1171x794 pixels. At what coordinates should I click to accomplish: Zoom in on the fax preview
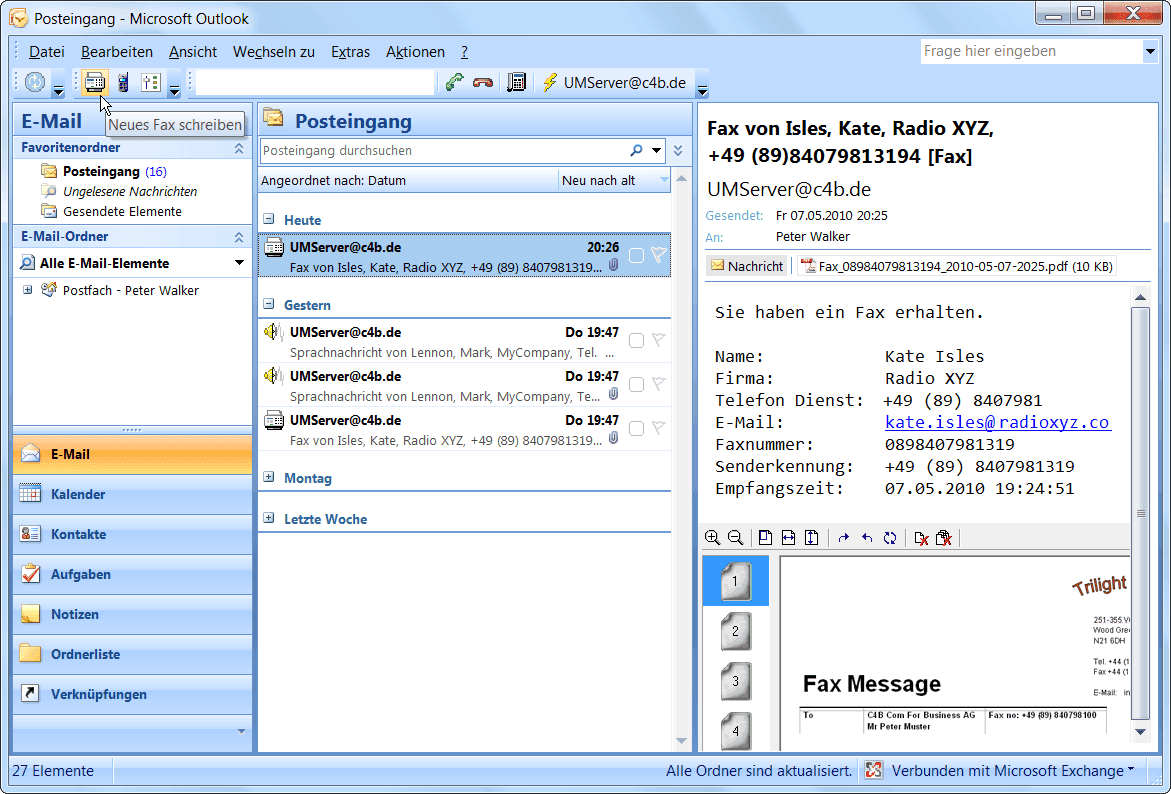[712, 538]
